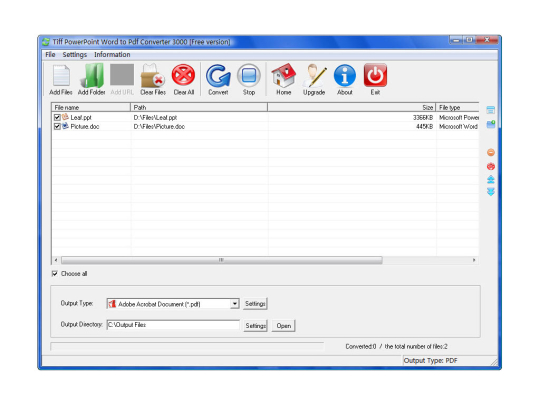This screenshot has width=540, height=405.
Task: Click the horizontal scrollbar thumb
Action: (221, 260)
